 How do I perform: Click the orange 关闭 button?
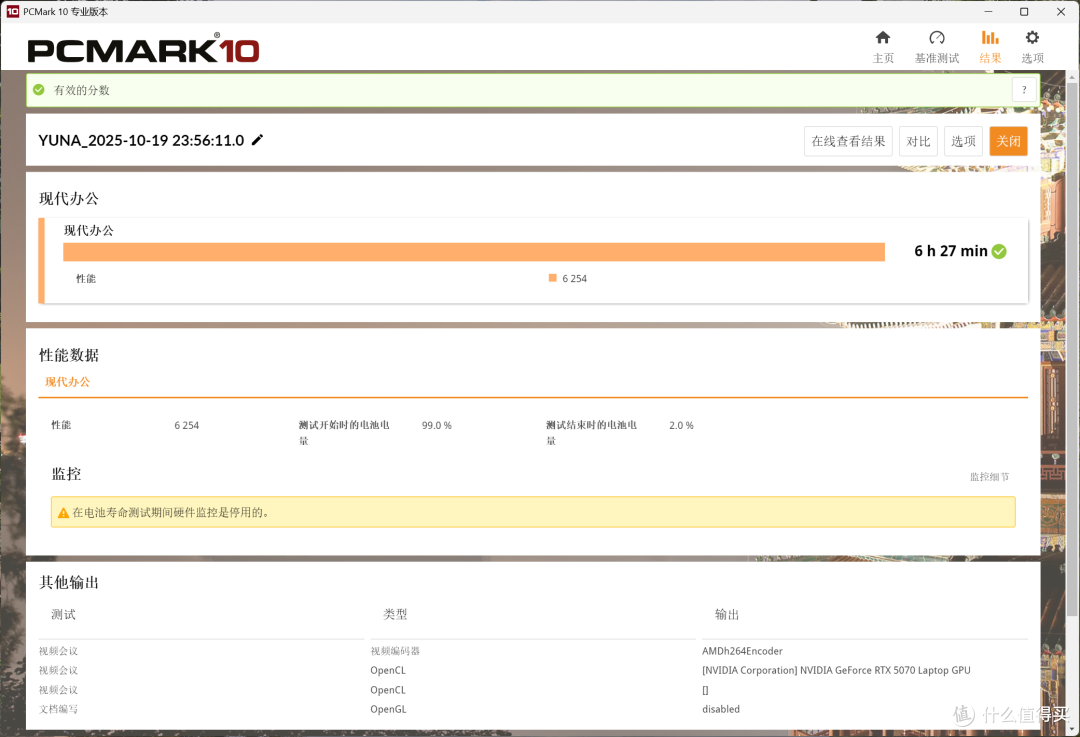[1008, 141]
